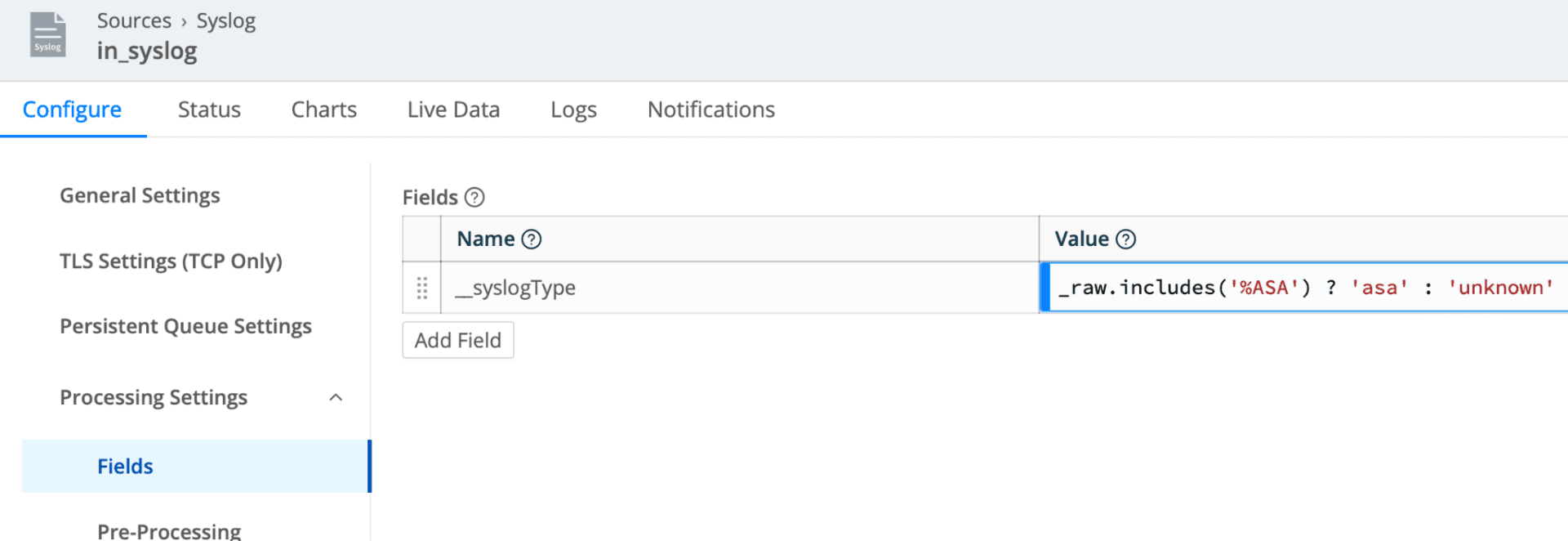This screenshot has height=541, width=1568.
Task: Switch to the Status tab
Action: tap(209, 110)
